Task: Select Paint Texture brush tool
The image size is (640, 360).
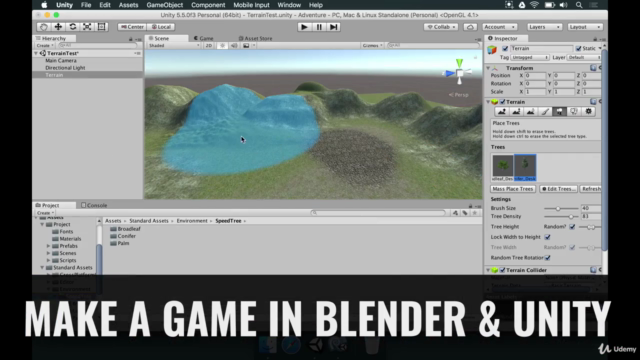Action: click(x=545, y=111)
